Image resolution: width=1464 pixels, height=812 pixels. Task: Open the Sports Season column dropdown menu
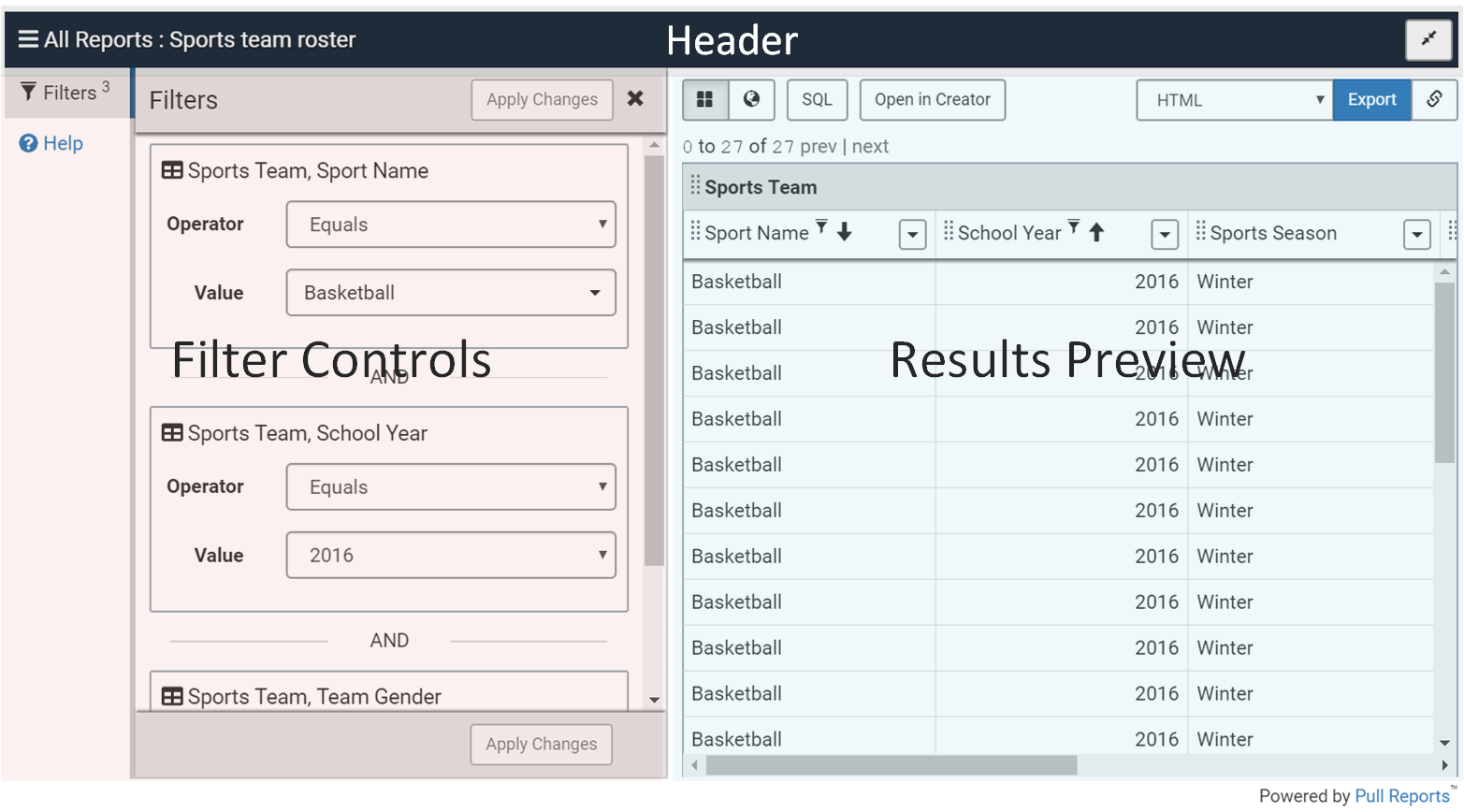pyautogui.click(x=1417, y=234)
